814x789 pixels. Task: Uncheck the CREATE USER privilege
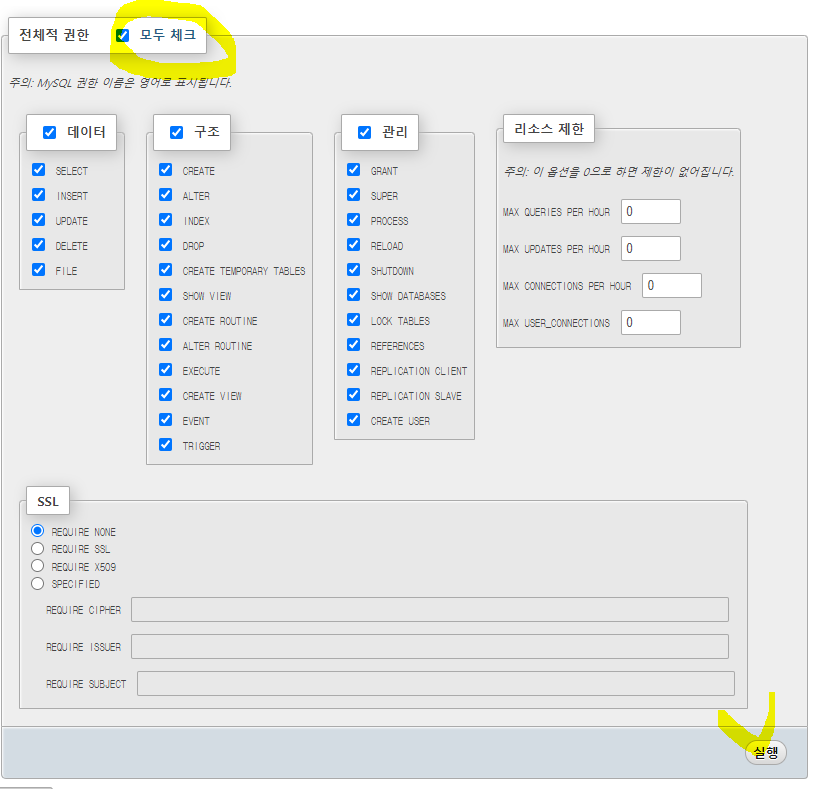point(354,419)
